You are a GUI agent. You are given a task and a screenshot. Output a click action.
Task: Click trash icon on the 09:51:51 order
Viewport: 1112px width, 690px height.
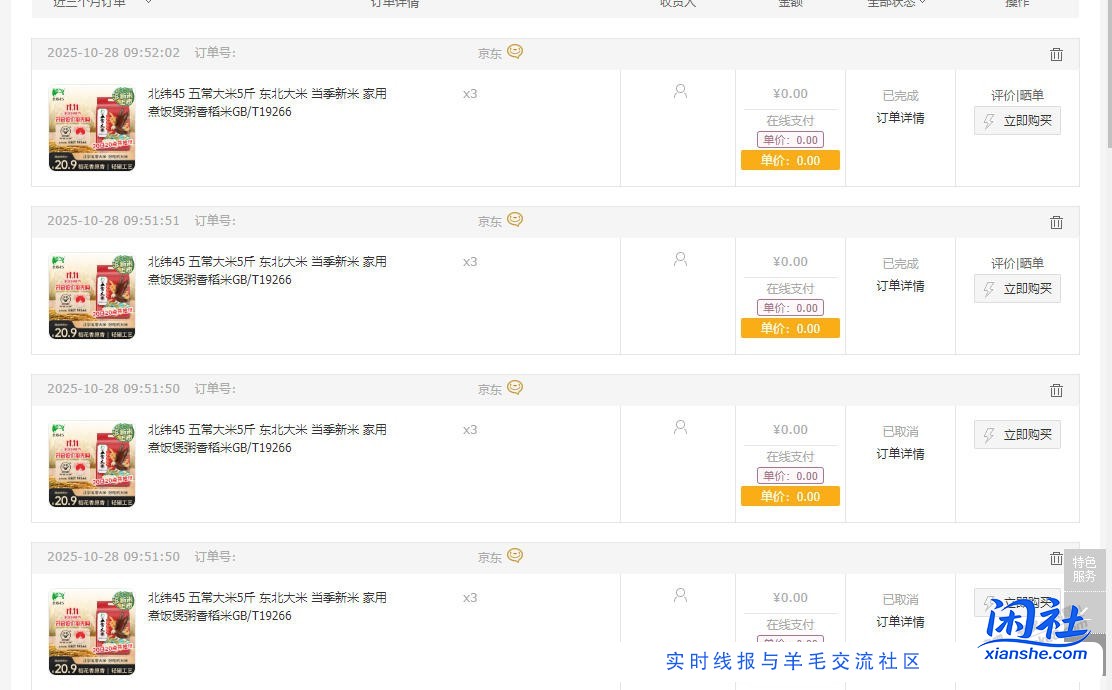[1056, 223]
